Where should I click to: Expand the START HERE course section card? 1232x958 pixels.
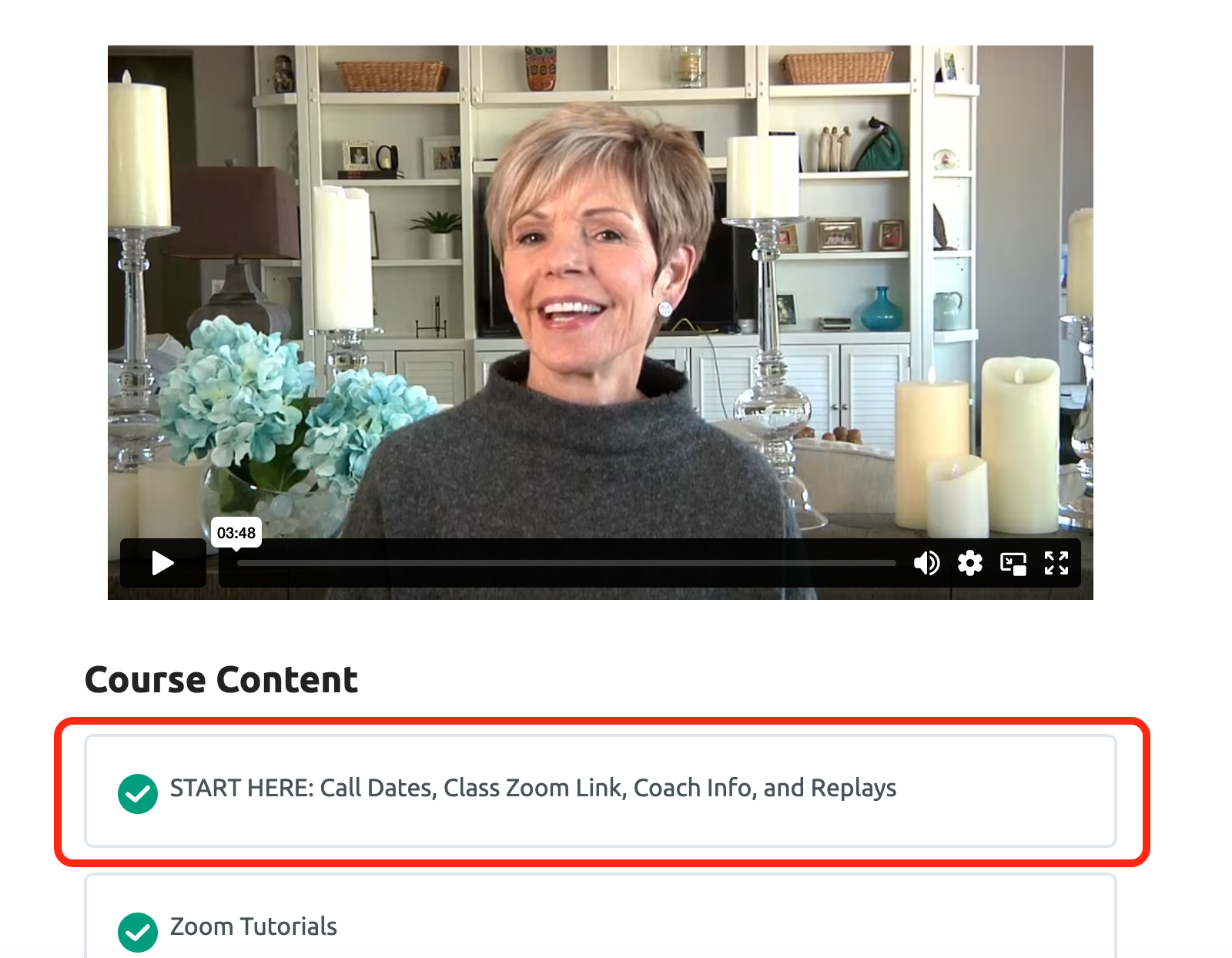click(x=601, y=791)
